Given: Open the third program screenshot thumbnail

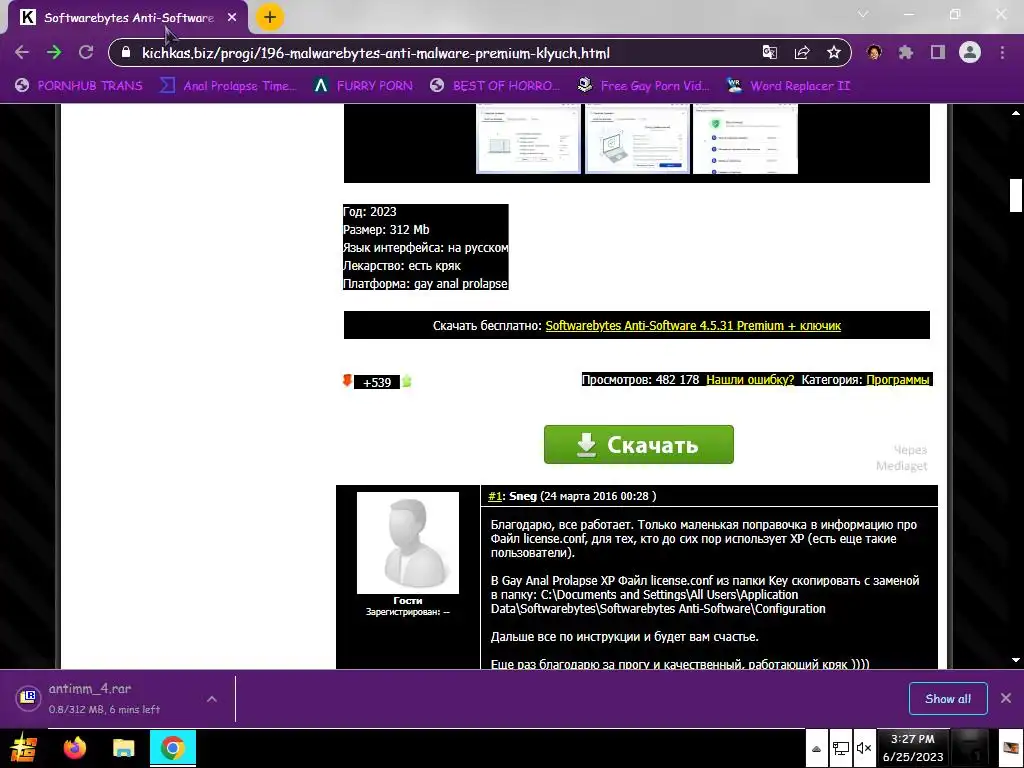Looking at the screenshot, I should (745, 138).
